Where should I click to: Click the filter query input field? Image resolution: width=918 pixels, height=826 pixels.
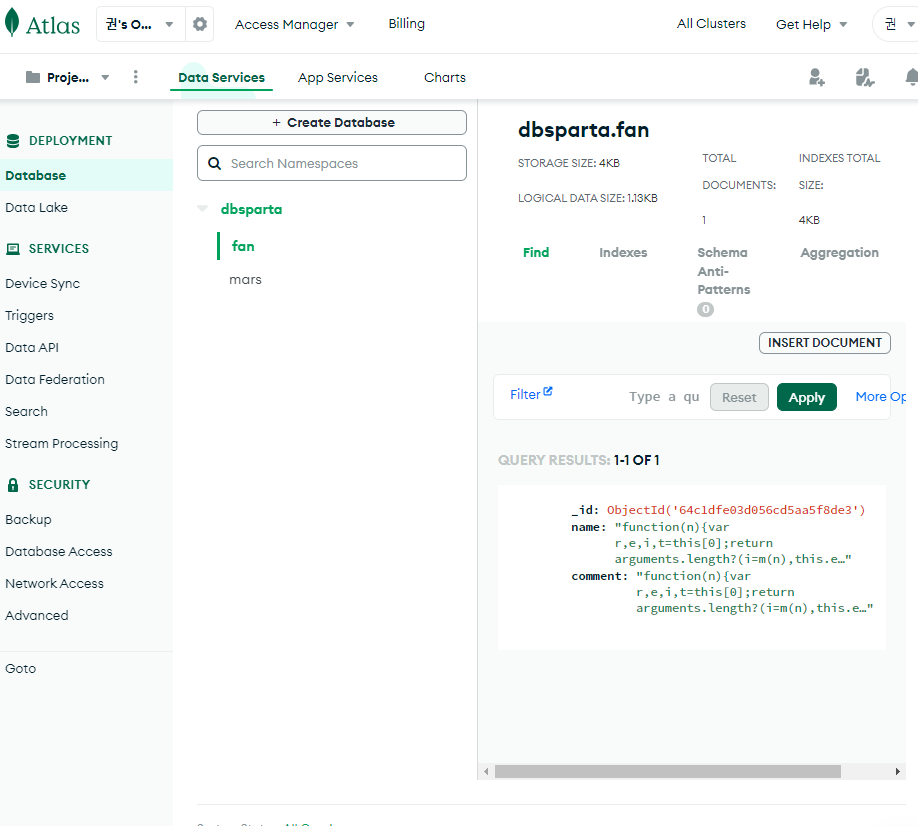point(664,397)
